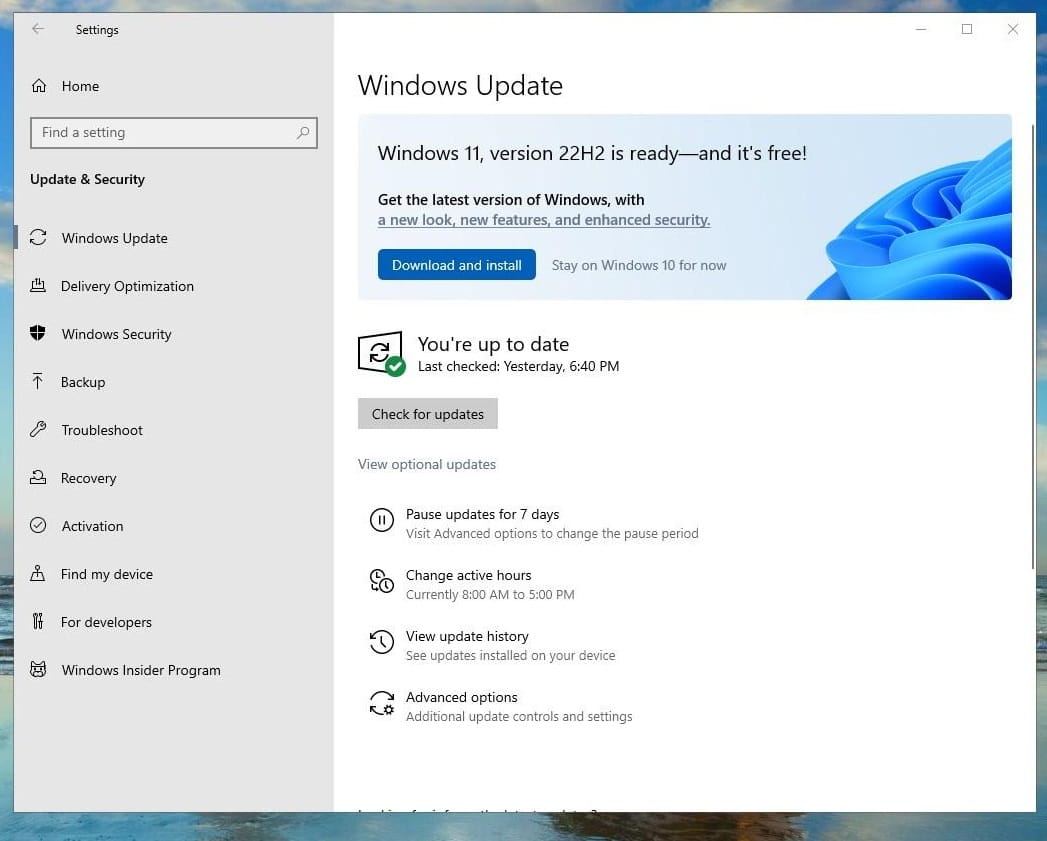This screenshot has height=841, width=1047.
Task: Click the Home house icon
Action: [x=39, y=86]
